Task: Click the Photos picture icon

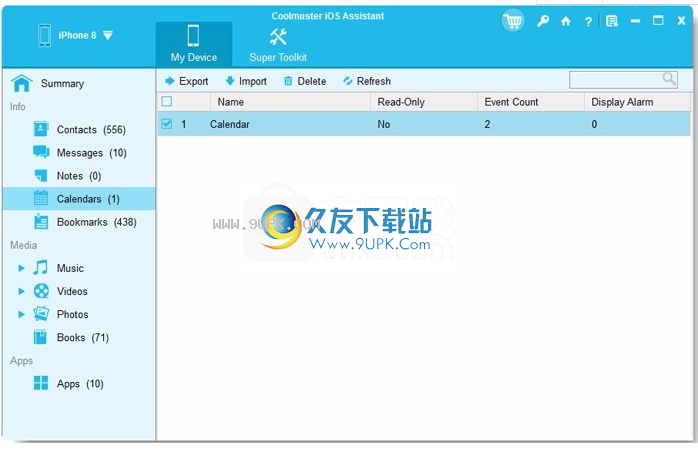Action: tap(41, 314)
